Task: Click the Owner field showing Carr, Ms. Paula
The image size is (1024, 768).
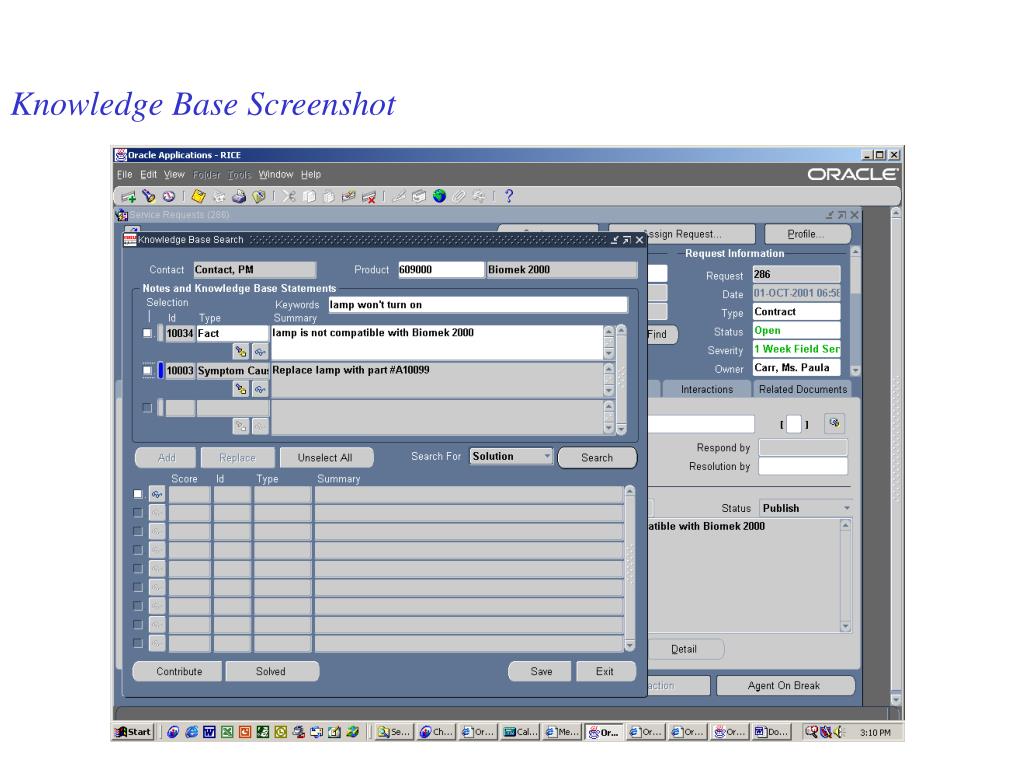Action: [x=796, y=368]
